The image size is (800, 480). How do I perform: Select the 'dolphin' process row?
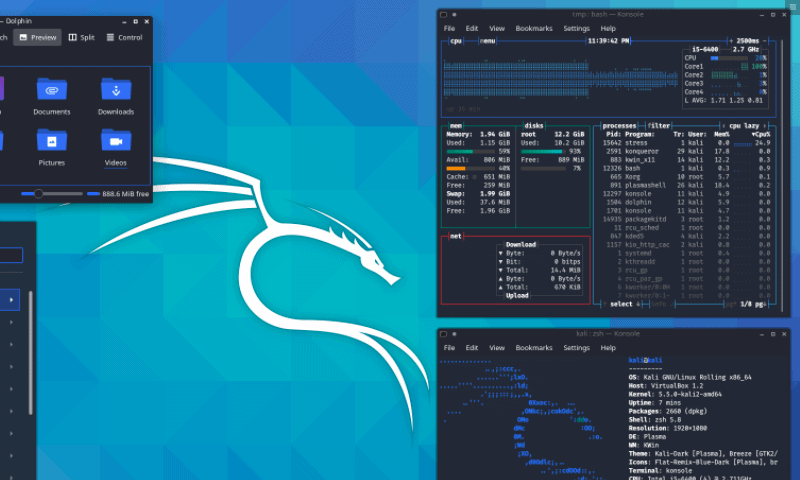[x=686, y=203]
